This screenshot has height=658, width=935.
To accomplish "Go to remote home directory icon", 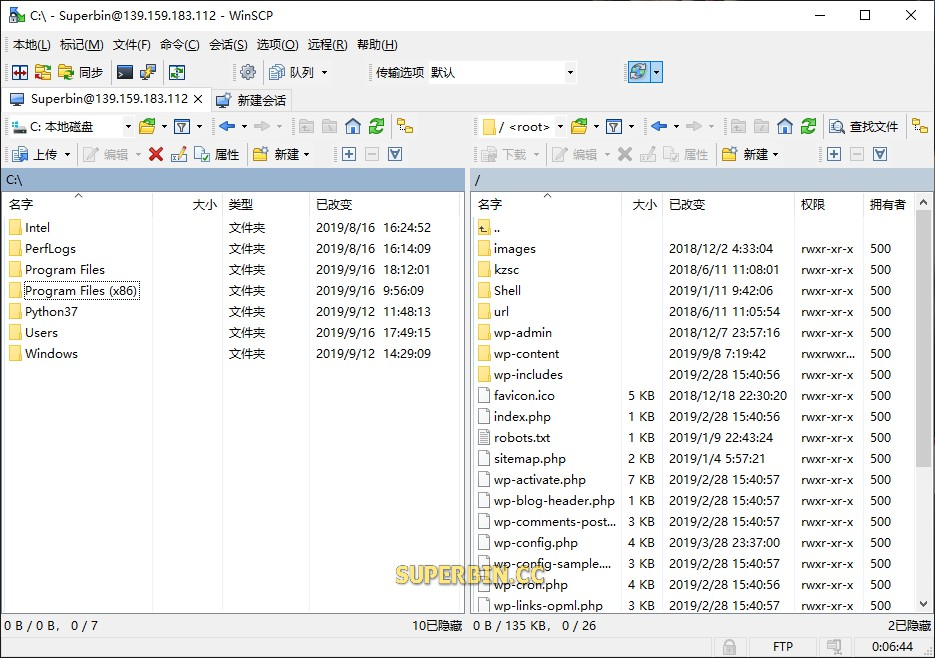I will click(x=785, y=126).
